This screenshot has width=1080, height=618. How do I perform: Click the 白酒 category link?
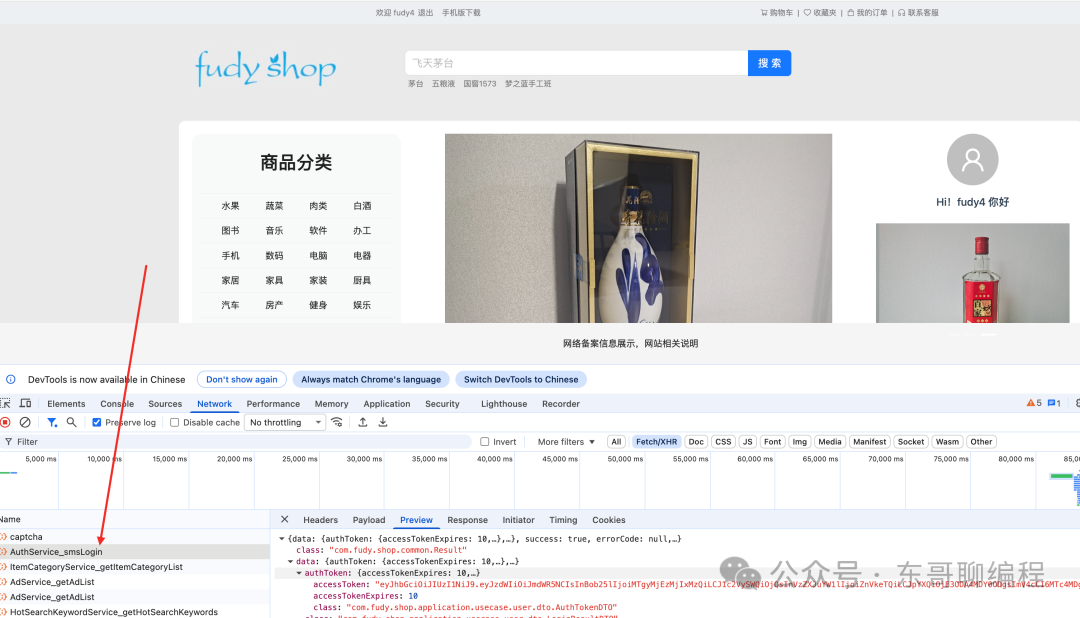362,205
